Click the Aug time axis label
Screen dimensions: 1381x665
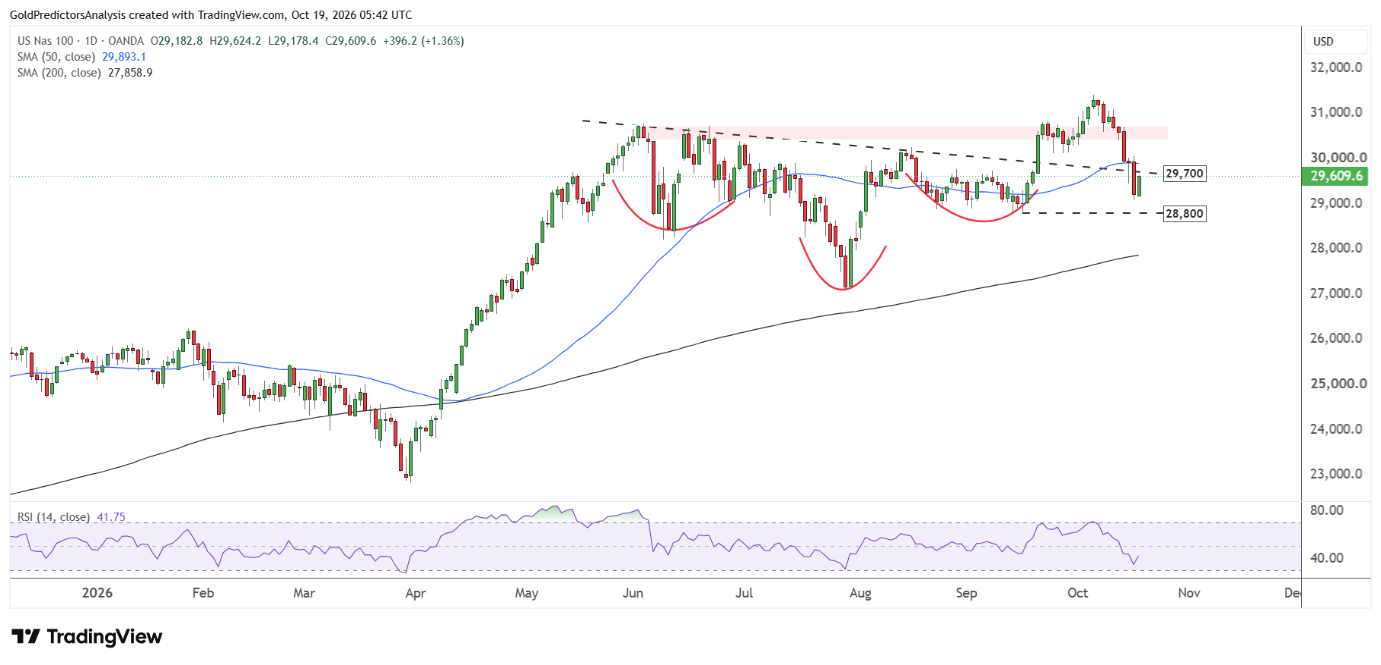pos(860,593)
